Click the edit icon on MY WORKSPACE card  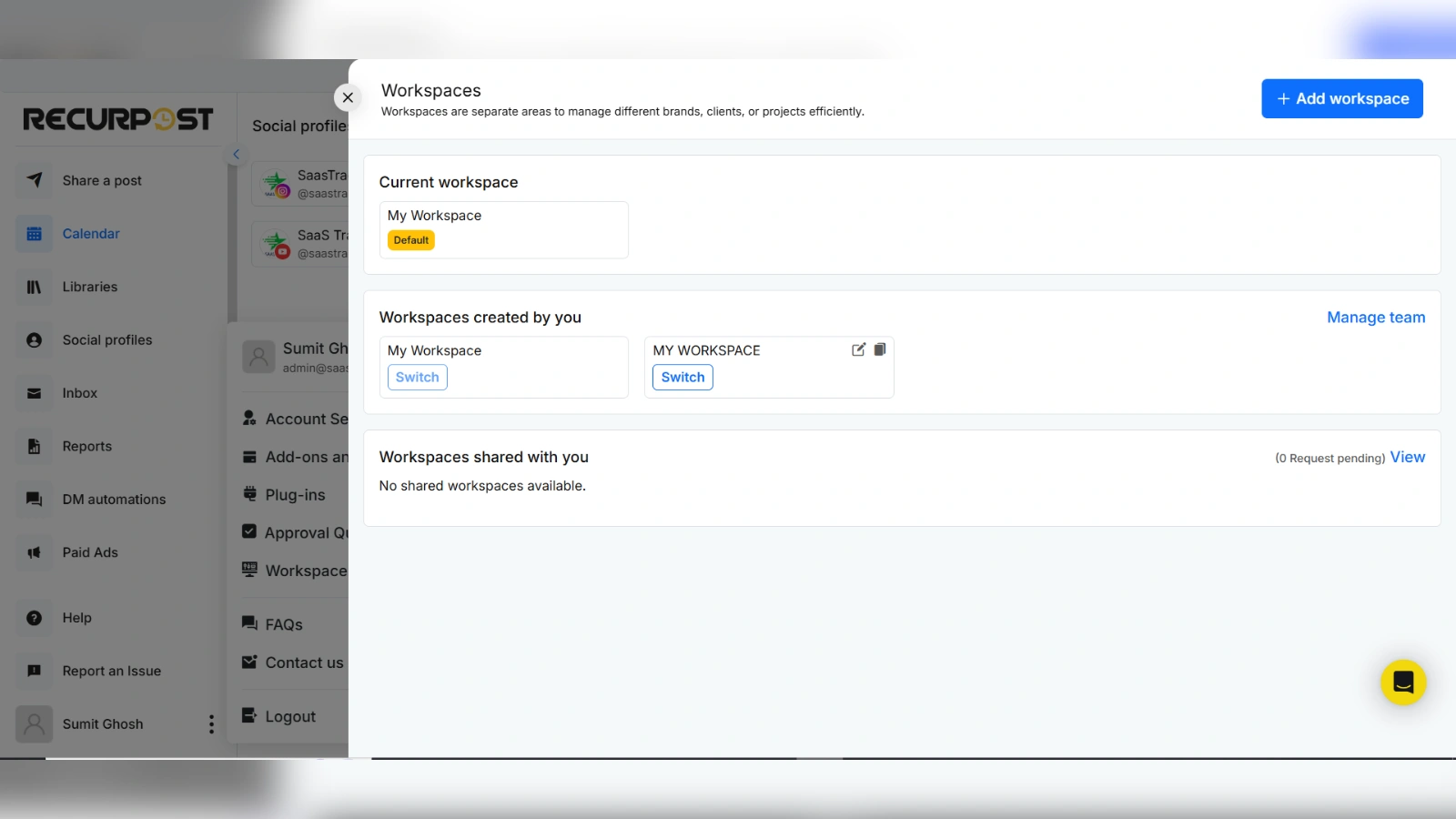coord(858,349)
